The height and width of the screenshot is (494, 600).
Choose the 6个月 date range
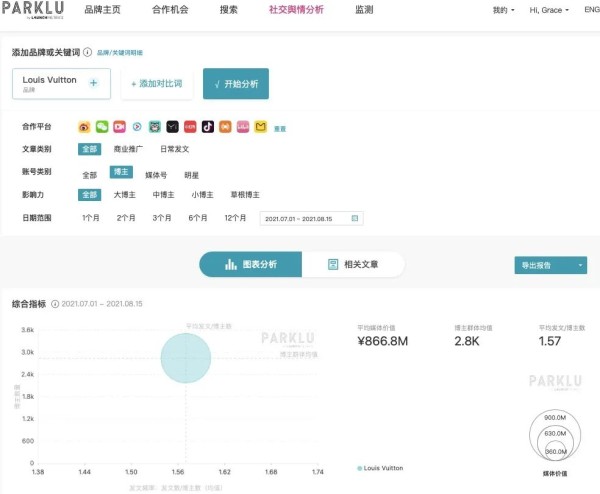tap(198, 218)
